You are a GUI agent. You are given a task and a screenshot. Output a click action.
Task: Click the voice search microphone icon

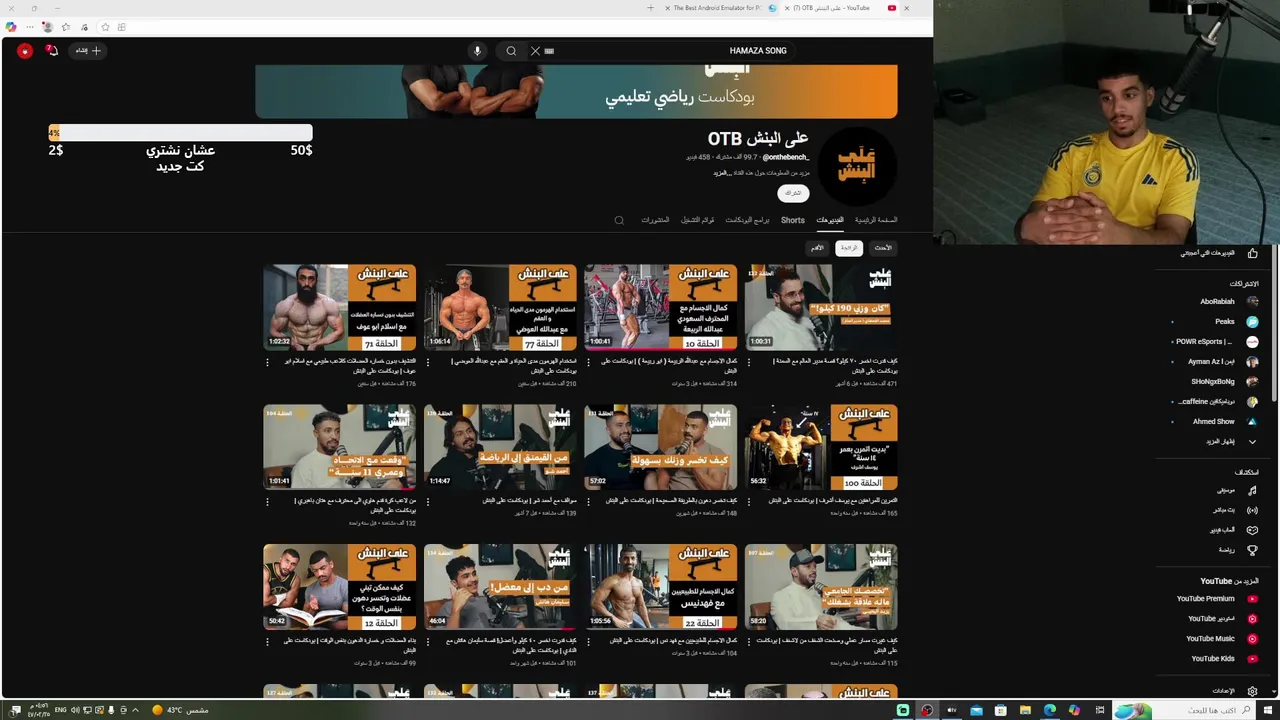[x=477, y=51]
